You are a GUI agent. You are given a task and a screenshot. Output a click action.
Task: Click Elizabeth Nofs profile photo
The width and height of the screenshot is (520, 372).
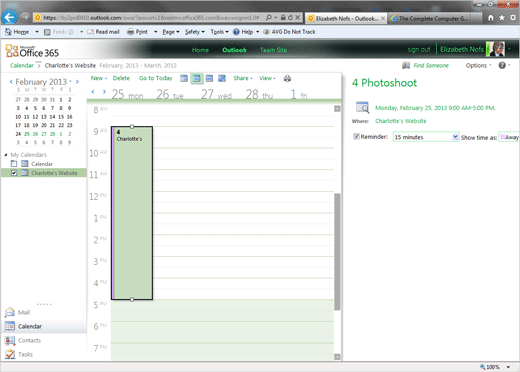[x=496, y=49]
